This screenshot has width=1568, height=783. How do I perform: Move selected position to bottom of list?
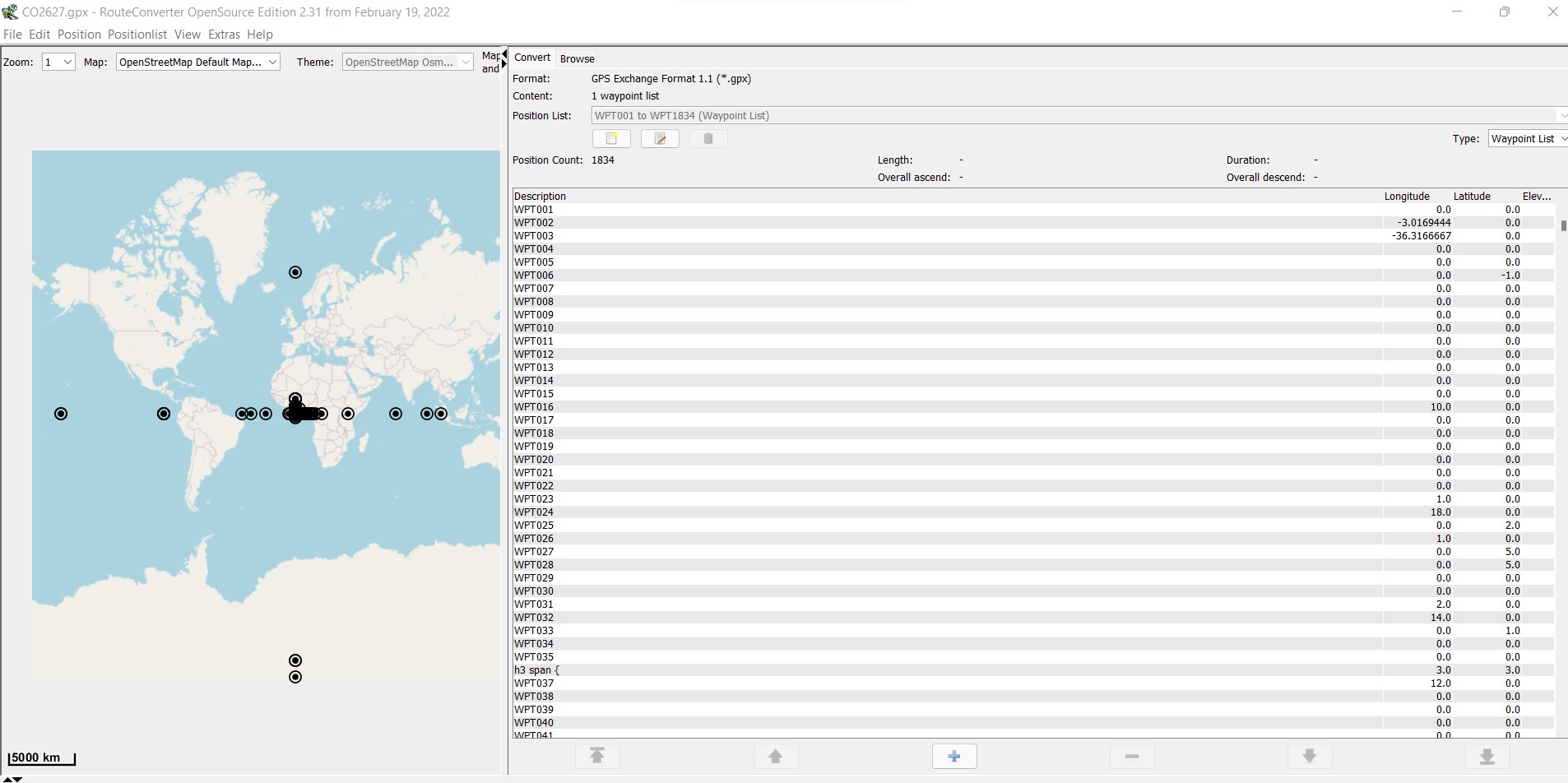(x=1487, y=756)
